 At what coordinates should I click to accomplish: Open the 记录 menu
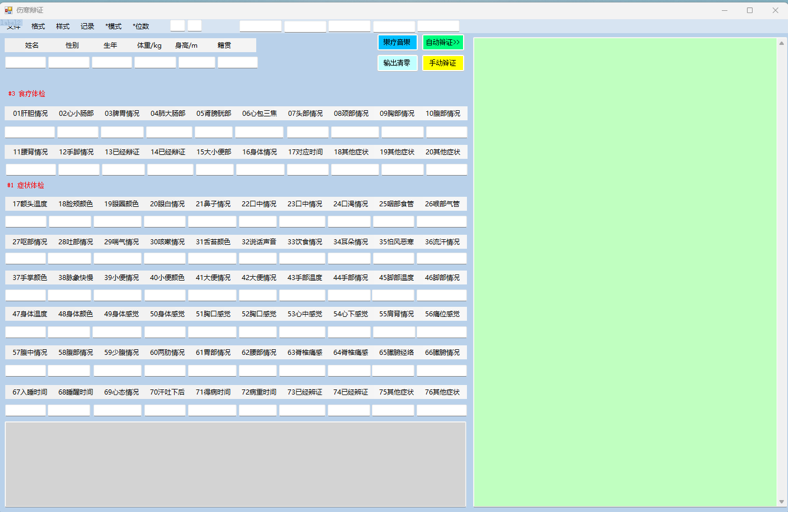tap(87, 27)
